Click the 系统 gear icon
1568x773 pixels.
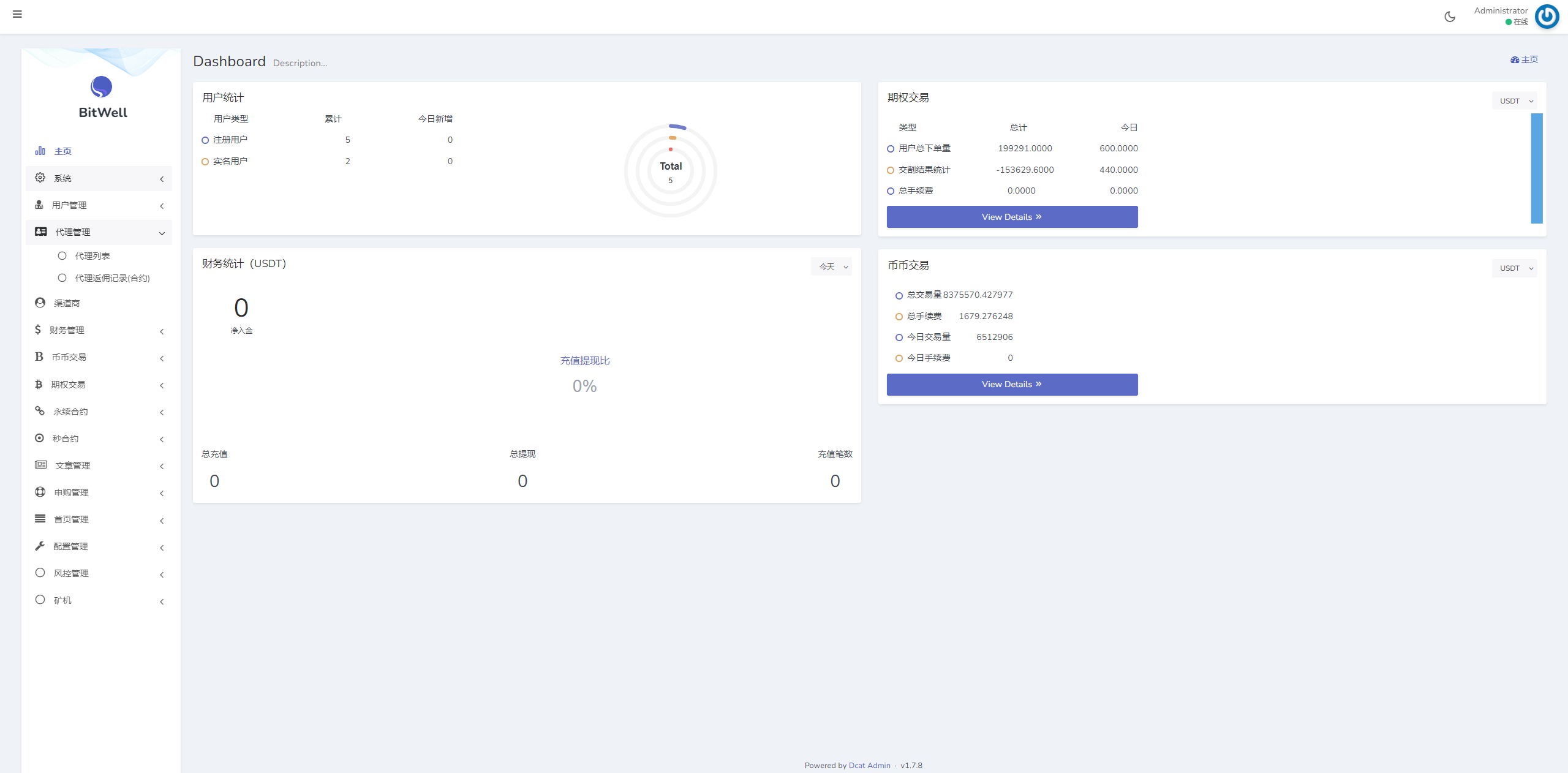point(40,178)
